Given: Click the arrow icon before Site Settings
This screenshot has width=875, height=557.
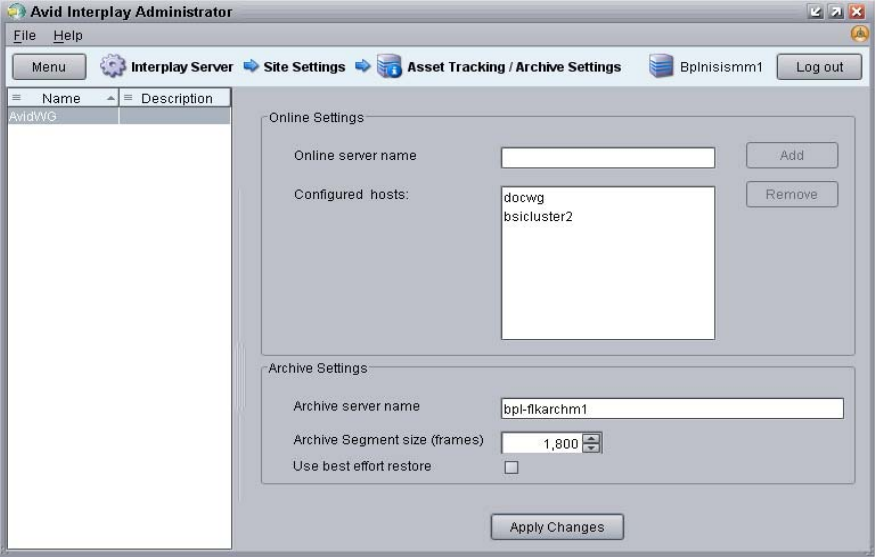Looking at the screenshot, I should tap(251, 66).
